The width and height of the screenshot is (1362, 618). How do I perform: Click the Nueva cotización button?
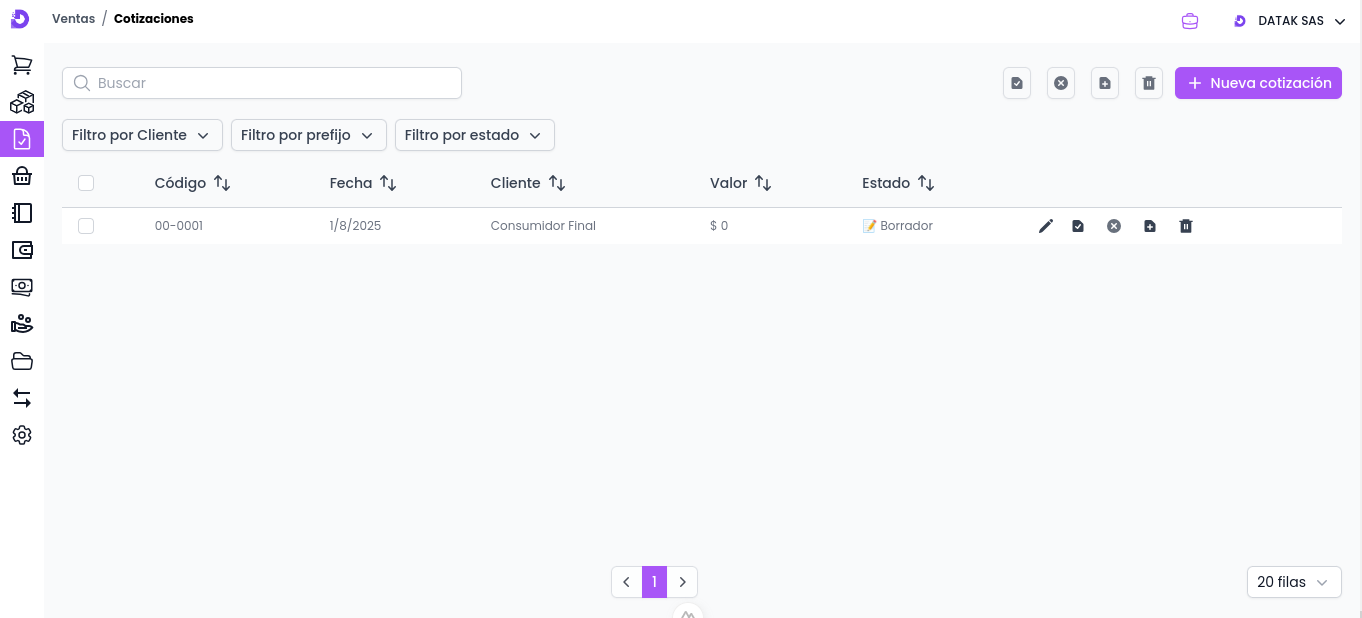point(1258,83)
